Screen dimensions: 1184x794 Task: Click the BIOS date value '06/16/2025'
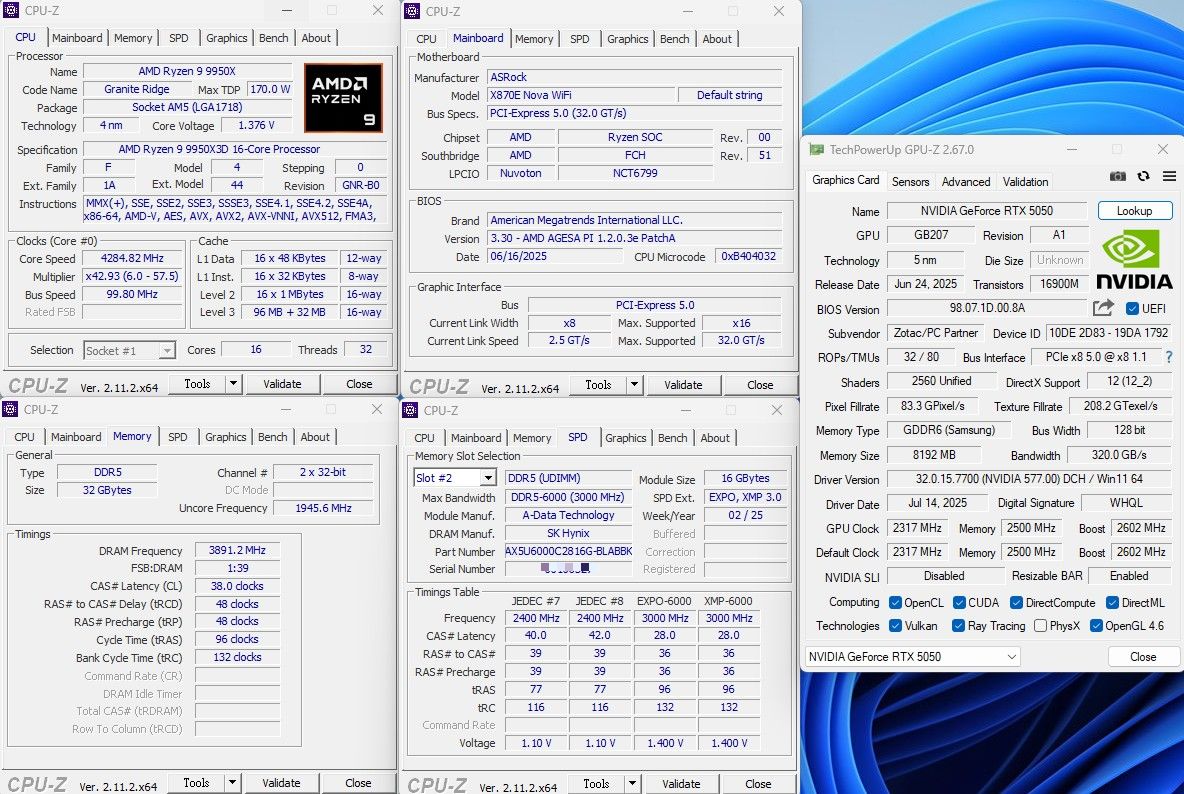pyautogui.click(x=518, y=256)
